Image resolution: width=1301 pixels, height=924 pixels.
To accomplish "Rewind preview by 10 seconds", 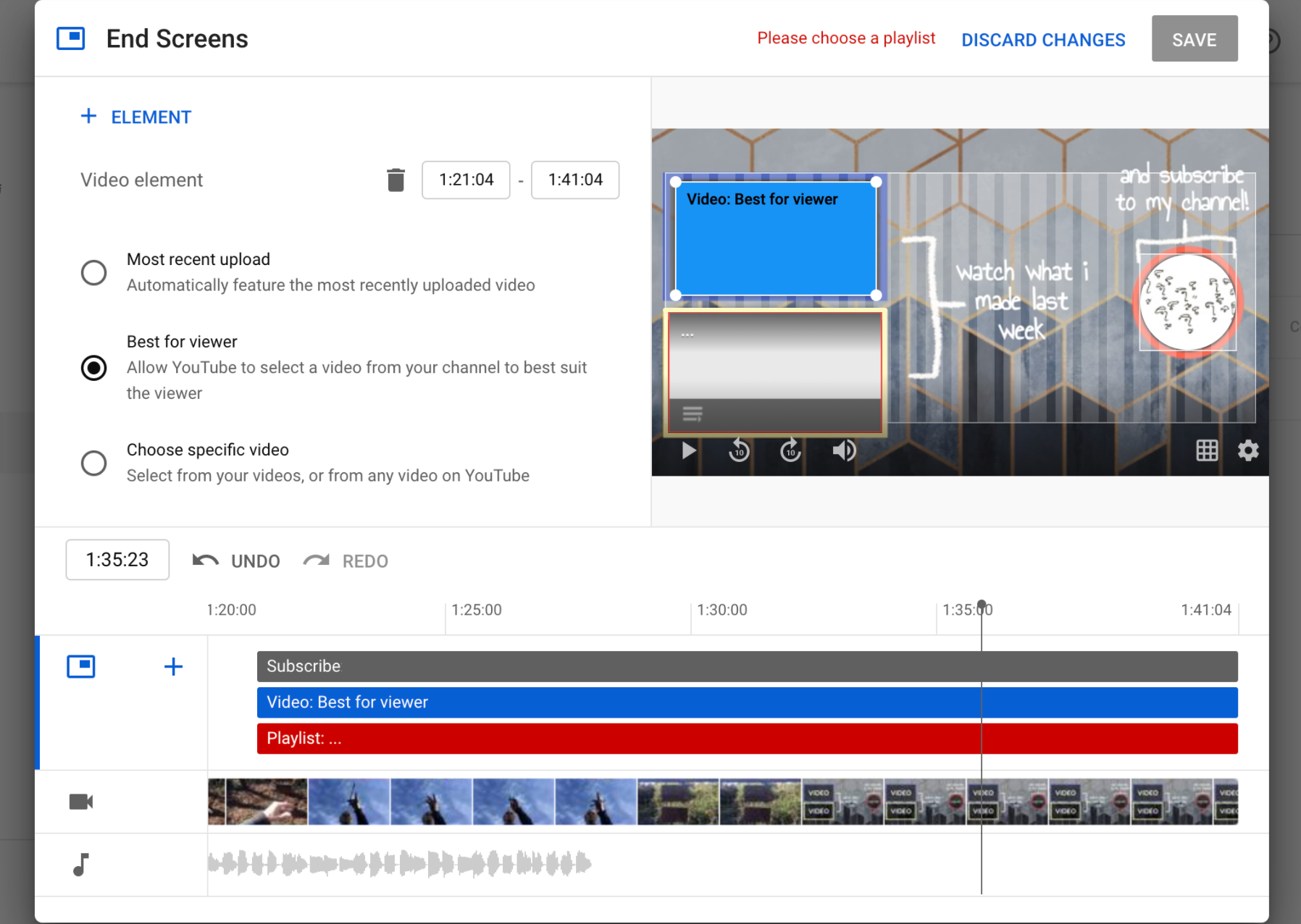I will click(739, 450).
